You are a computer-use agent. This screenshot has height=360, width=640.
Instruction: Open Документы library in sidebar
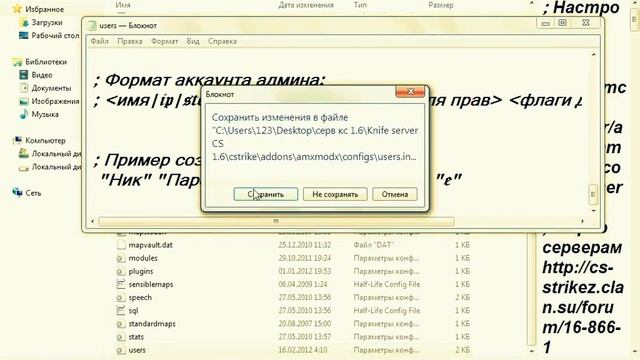pyautogui.click(x=51, y=88)
